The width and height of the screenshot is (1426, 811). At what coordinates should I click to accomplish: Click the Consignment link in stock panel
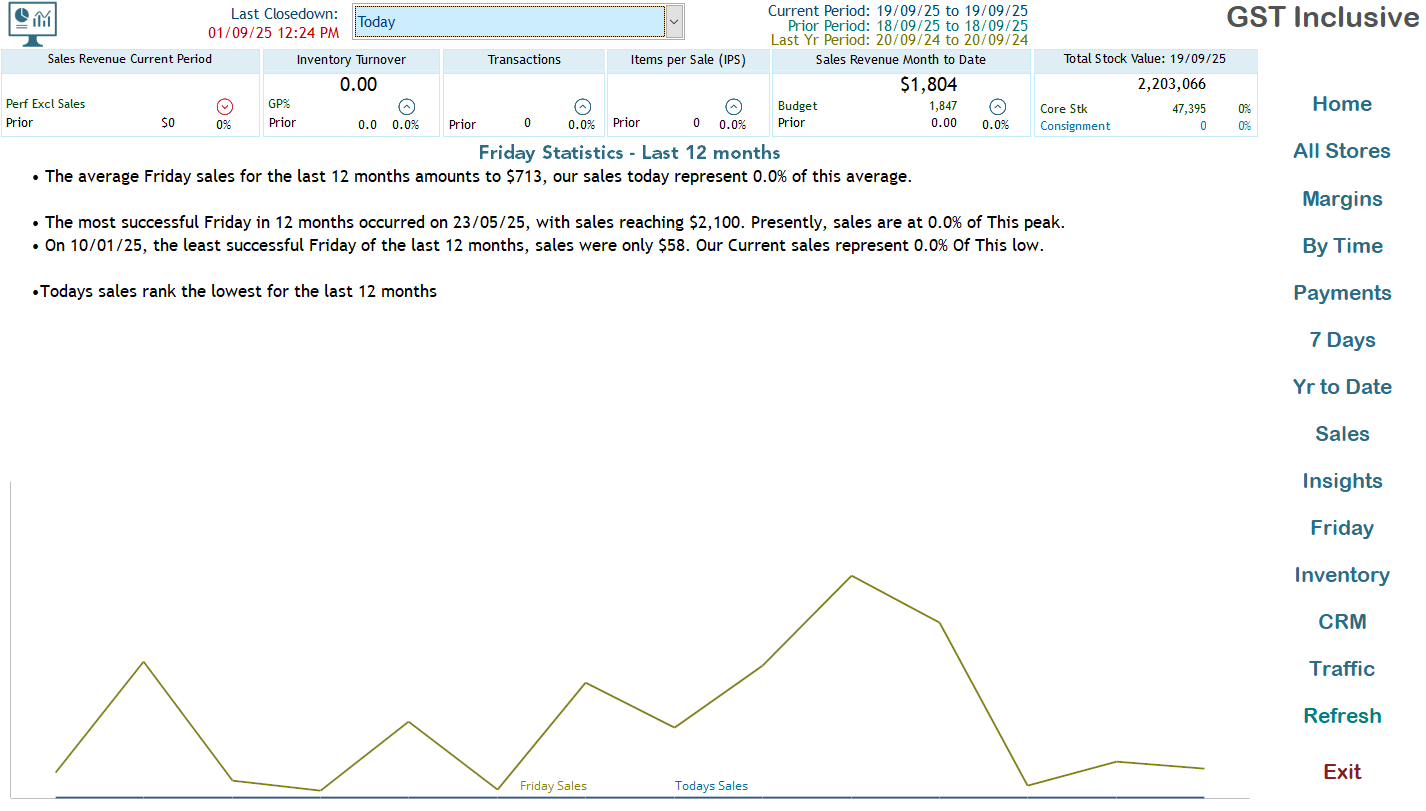pos(1074,126)
